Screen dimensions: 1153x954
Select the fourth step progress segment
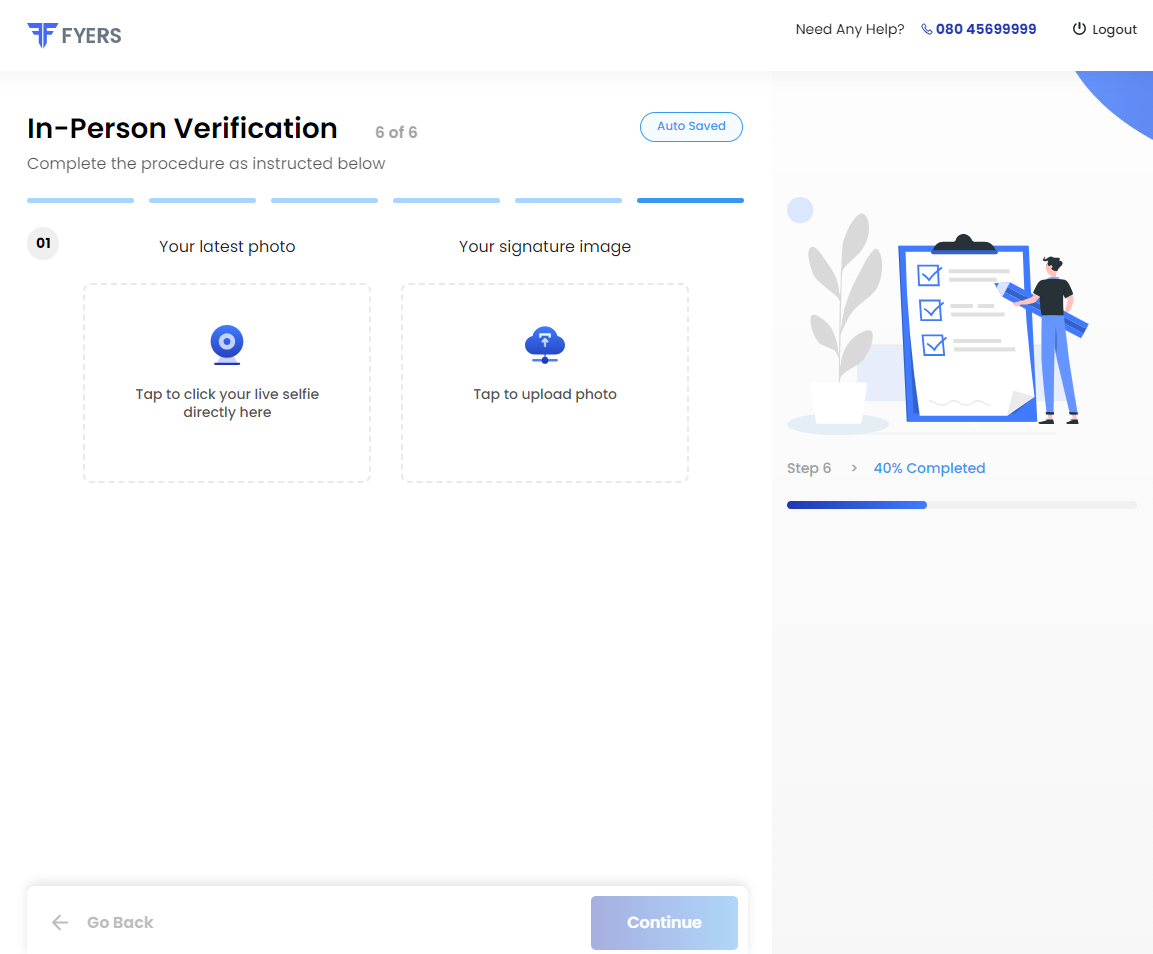tap(446, 200)
